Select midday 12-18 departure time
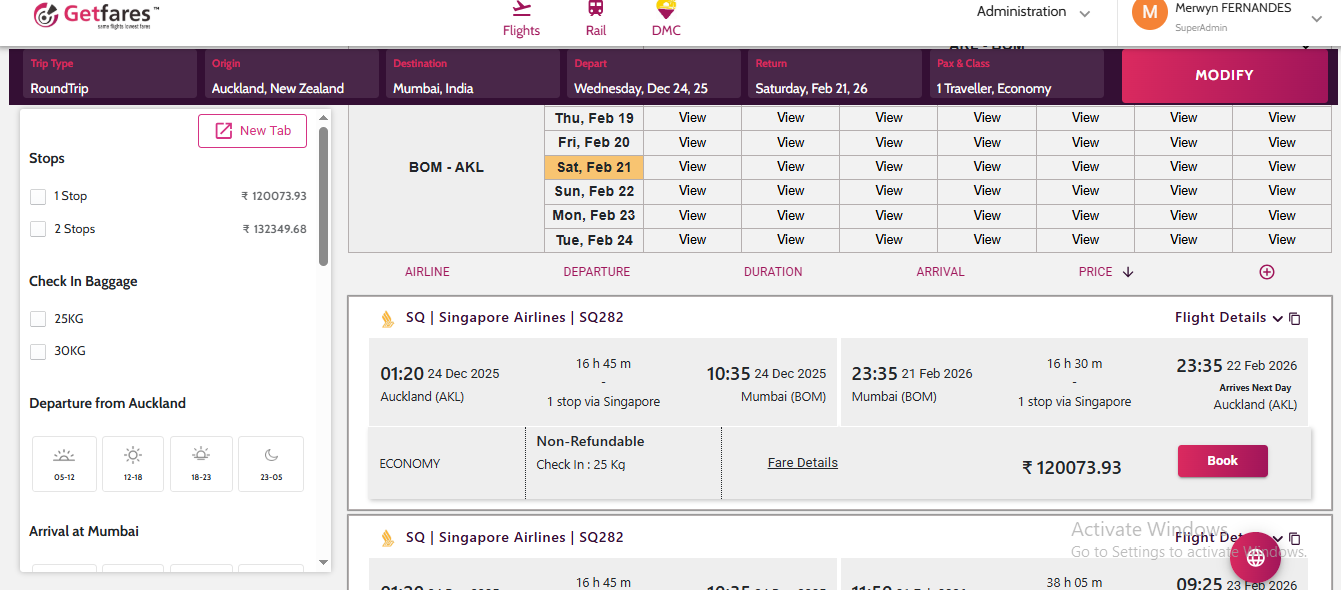 click(x=133, y=463)
